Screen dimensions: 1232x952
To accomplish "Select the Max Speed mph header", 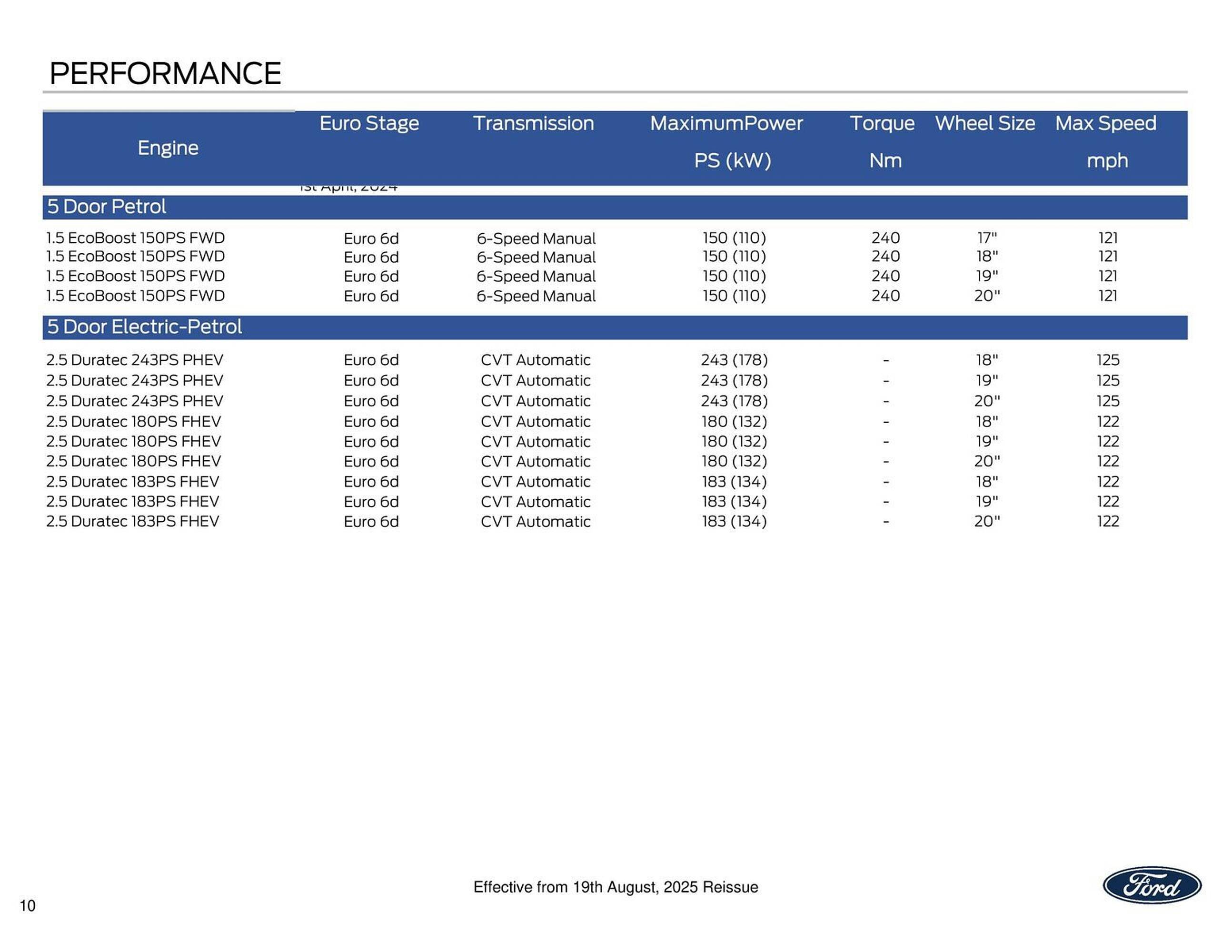I will pos(1106,141).
